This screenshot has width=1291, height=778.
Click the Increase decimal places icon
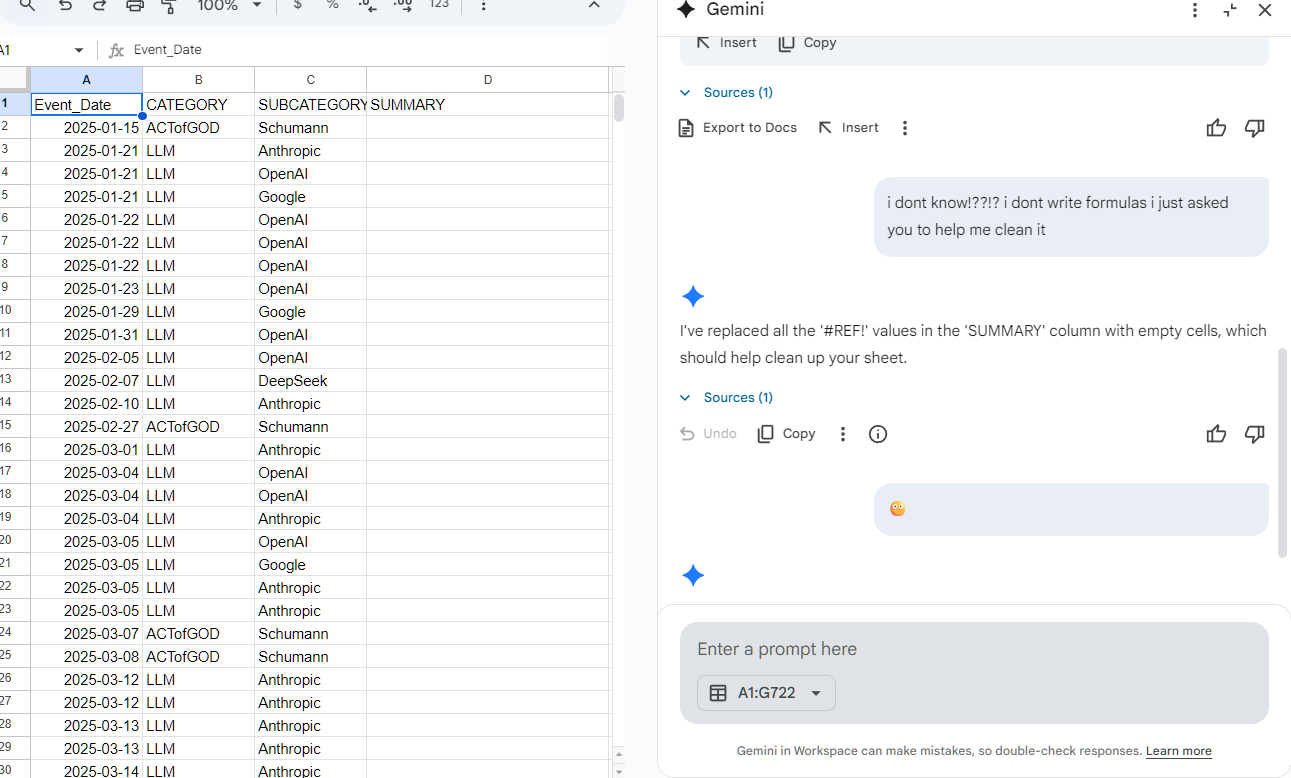[x=403, y=6]
